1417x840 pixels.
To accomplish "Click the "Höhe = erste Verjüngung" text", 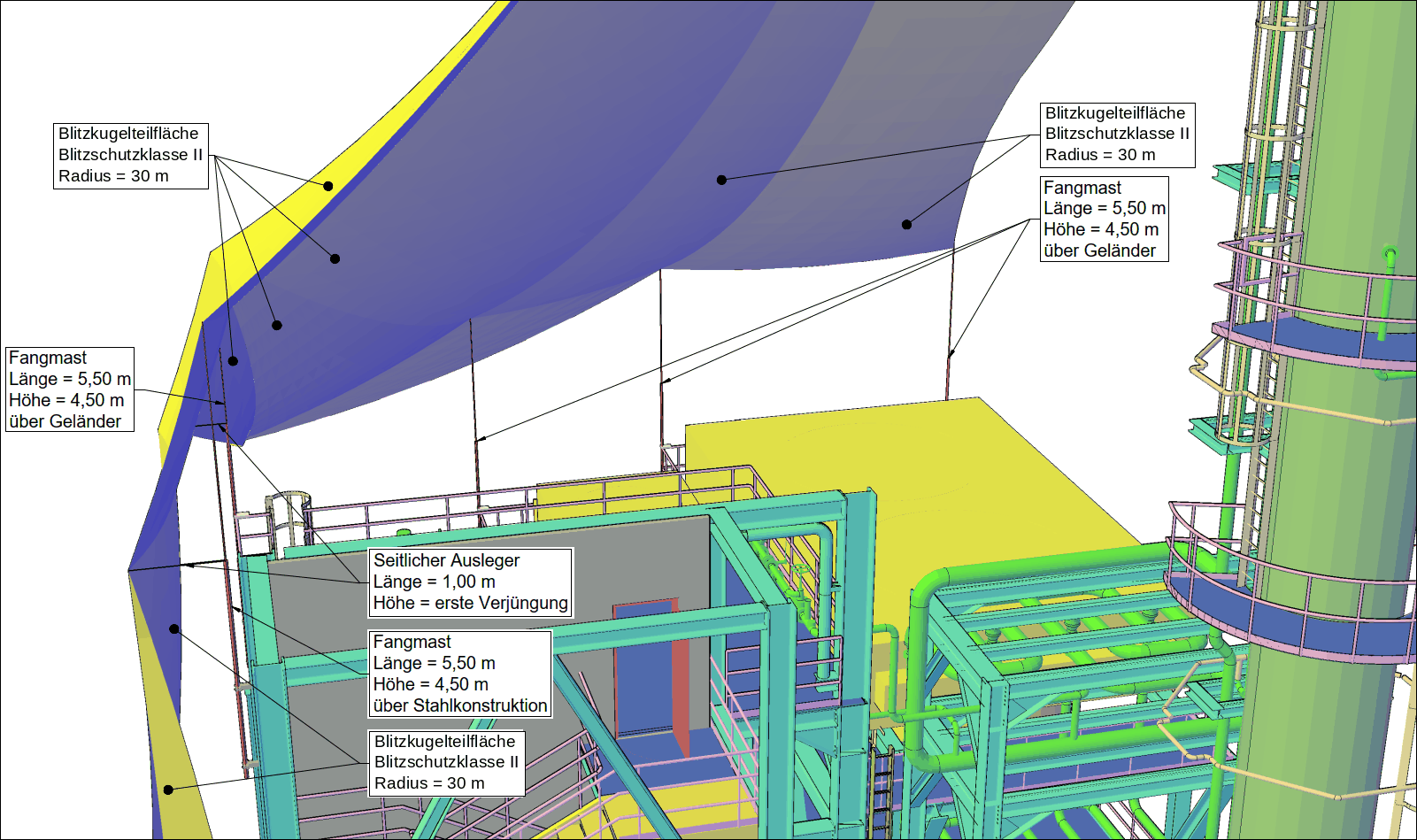I will (x=470, y=603).
